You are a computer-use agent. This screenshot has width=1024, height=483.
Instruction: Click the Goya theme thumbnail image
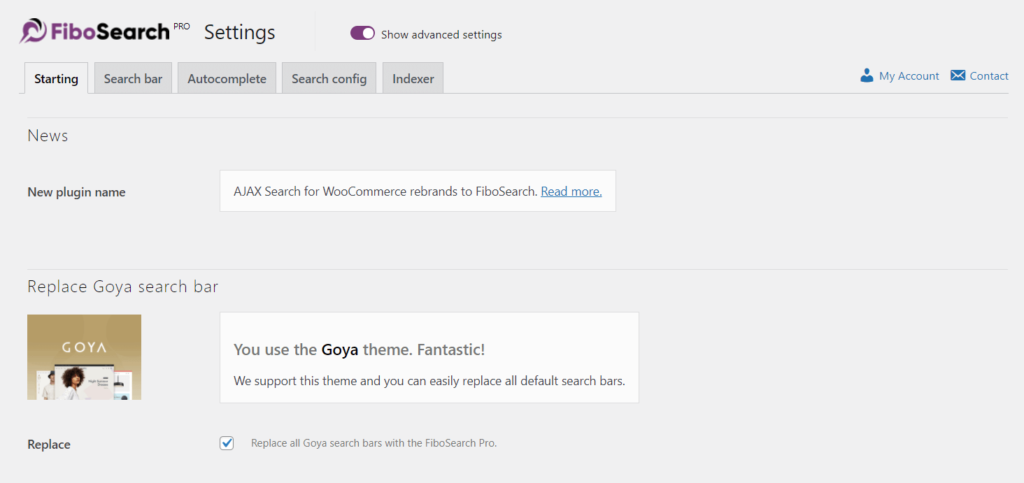(x=84, y=357)
